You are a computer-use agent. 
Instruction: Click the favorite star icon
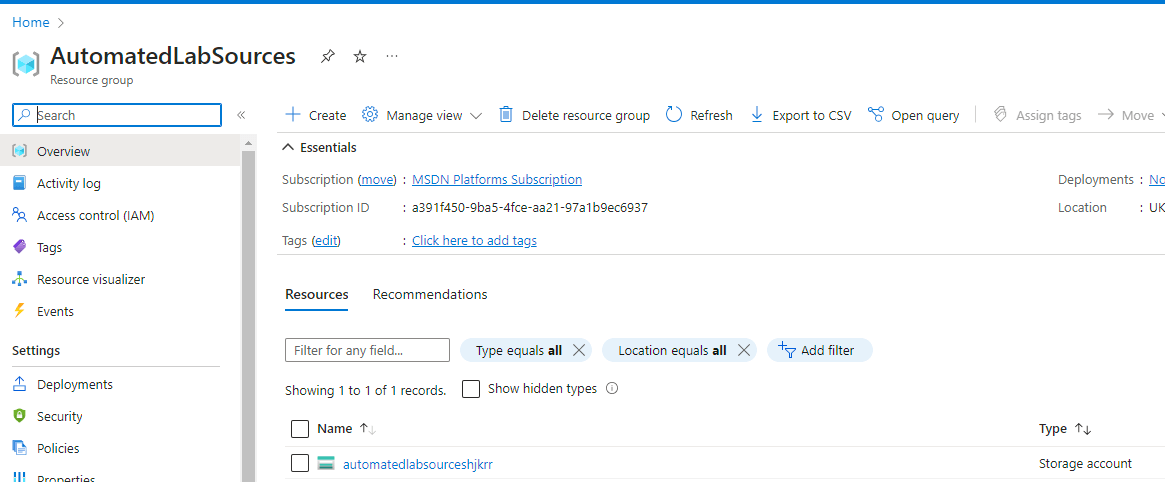[x=360, y=57]
